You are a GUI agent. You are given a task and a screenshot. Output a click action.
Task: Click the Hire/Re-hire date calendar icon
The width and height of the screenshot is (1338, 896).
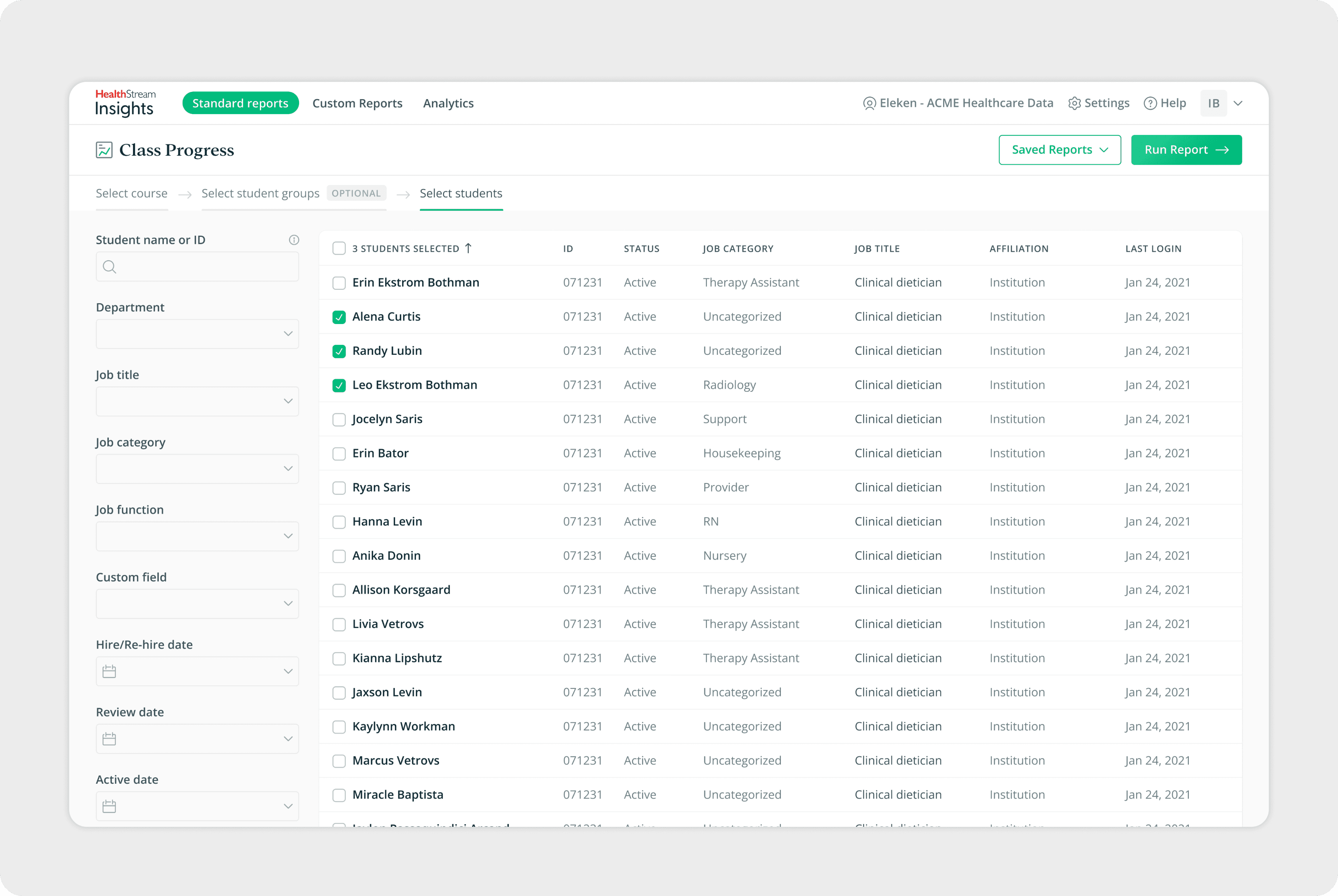point(109,672)
